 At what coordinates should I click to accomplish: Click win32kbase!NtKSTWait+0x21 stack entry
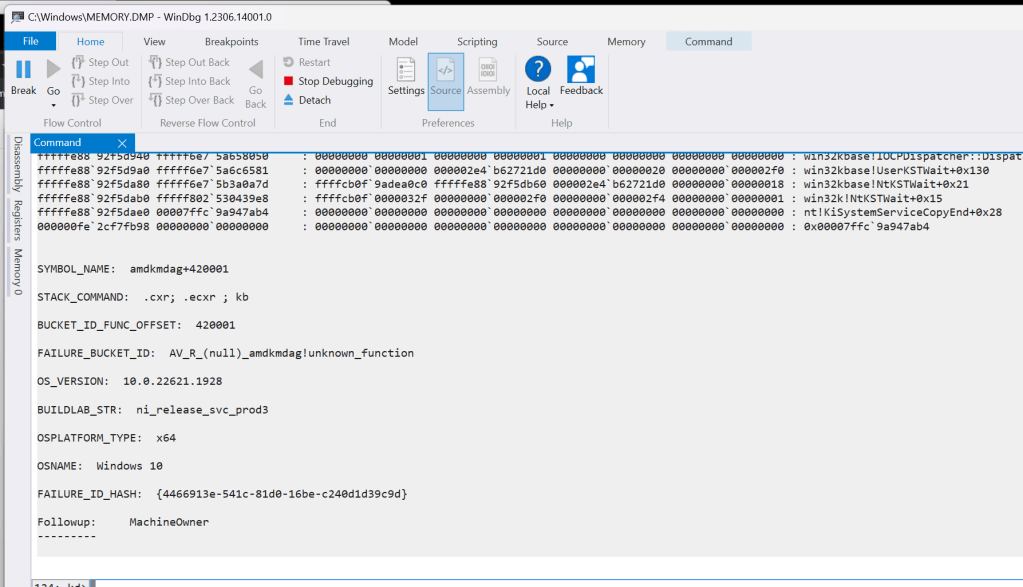(x=886, y=184)
